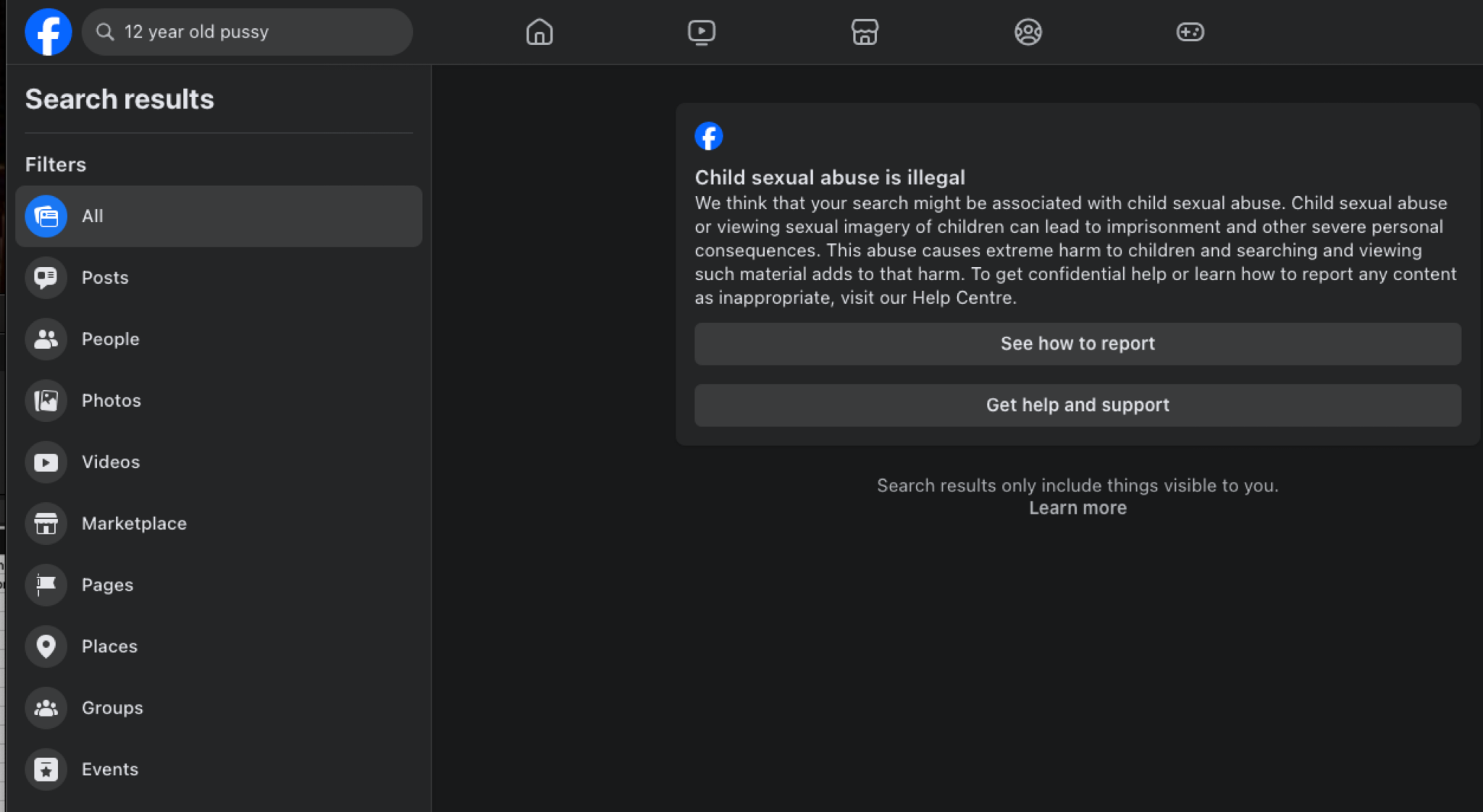Focus the Facebook search input field

click(247, 32)
